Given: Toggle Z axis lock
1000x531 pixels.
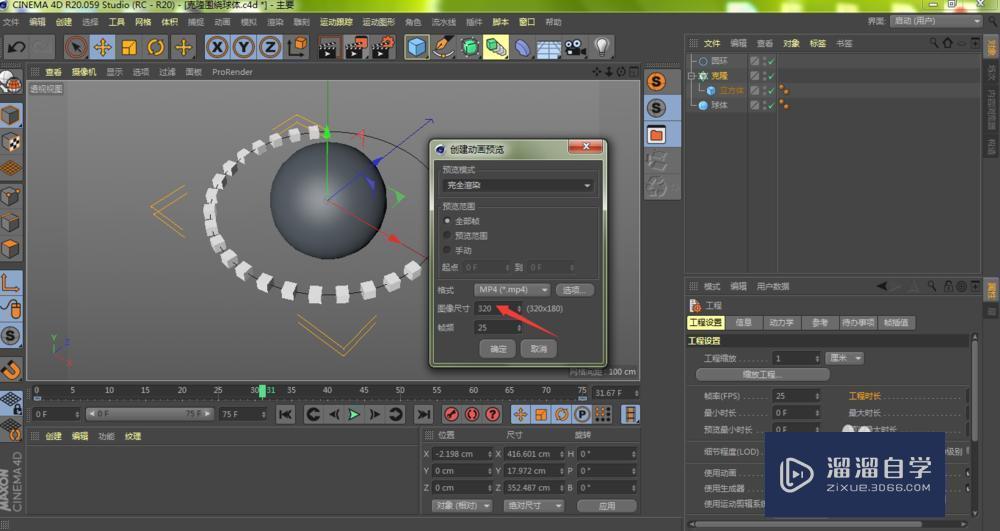Looking at the screenshot, I should tap(270, 47).
